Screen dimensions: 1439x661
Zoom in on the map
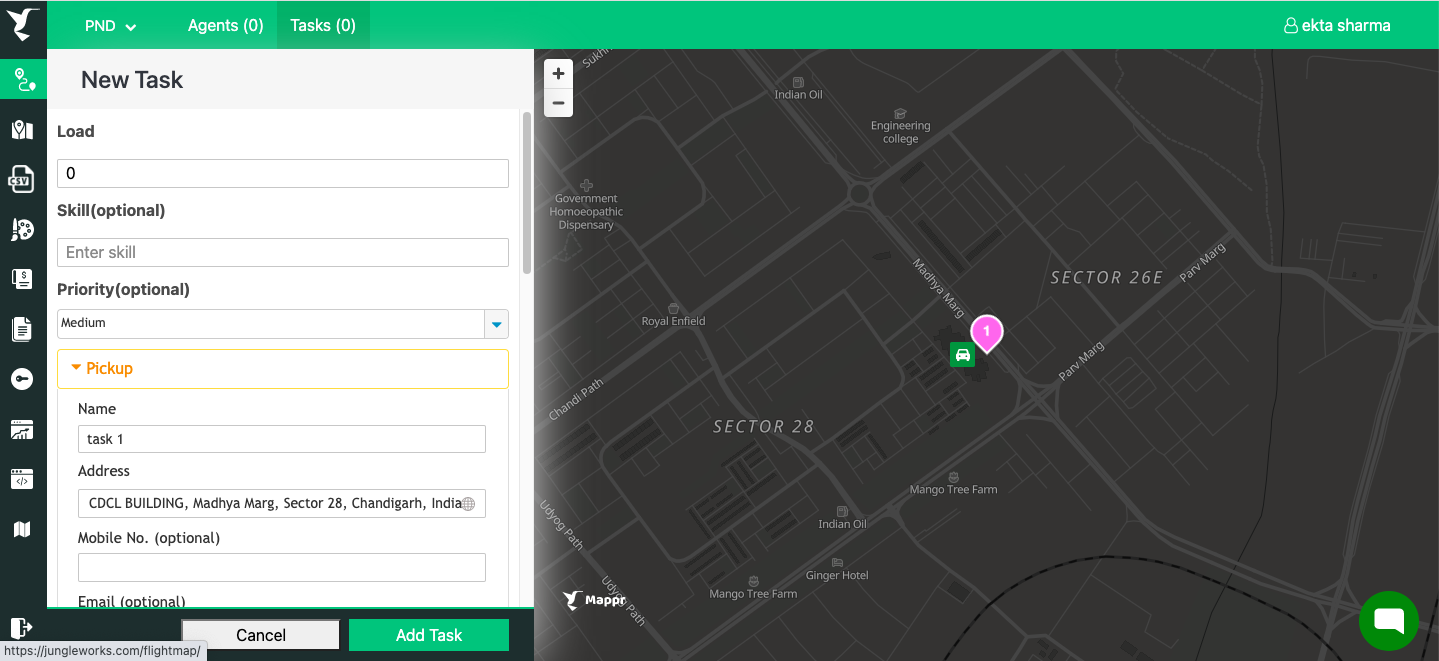coord(558,74)
